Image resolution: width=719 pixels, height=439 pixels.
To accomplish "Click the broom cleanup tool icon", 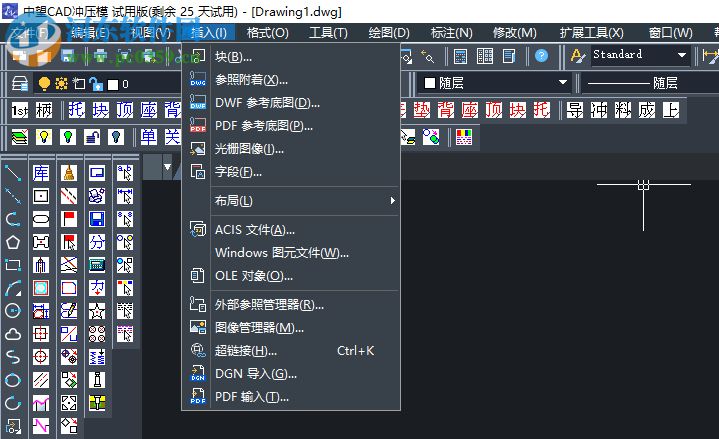I will tap(69, 173).
